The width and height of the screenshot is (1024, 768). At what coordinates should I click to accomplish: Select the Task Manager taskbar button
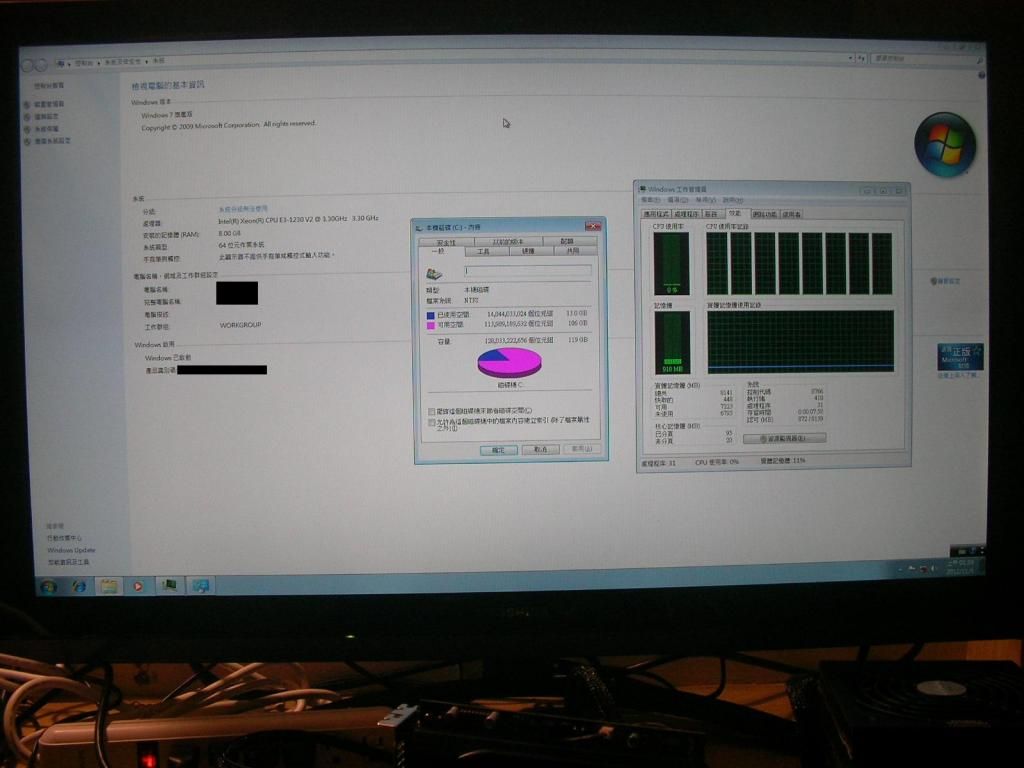[170, 585]
